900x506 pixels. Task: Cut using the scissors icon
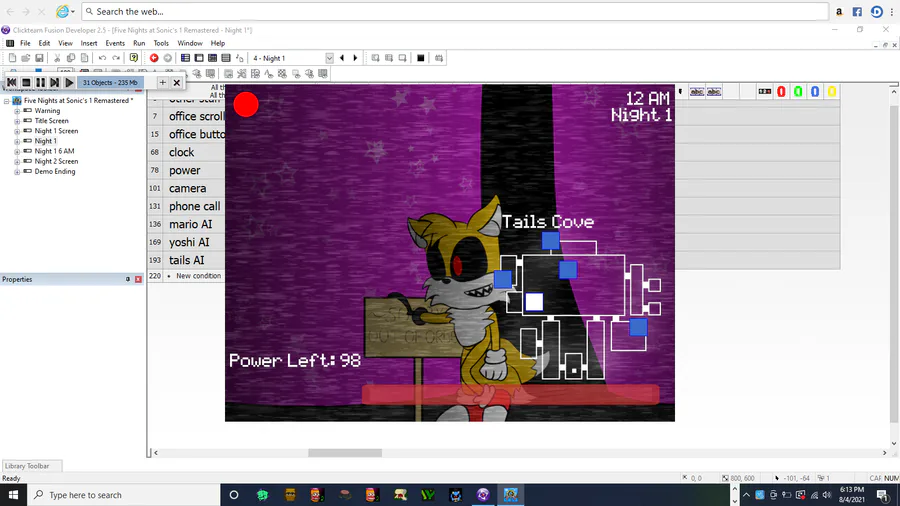[x=57, y=58]
